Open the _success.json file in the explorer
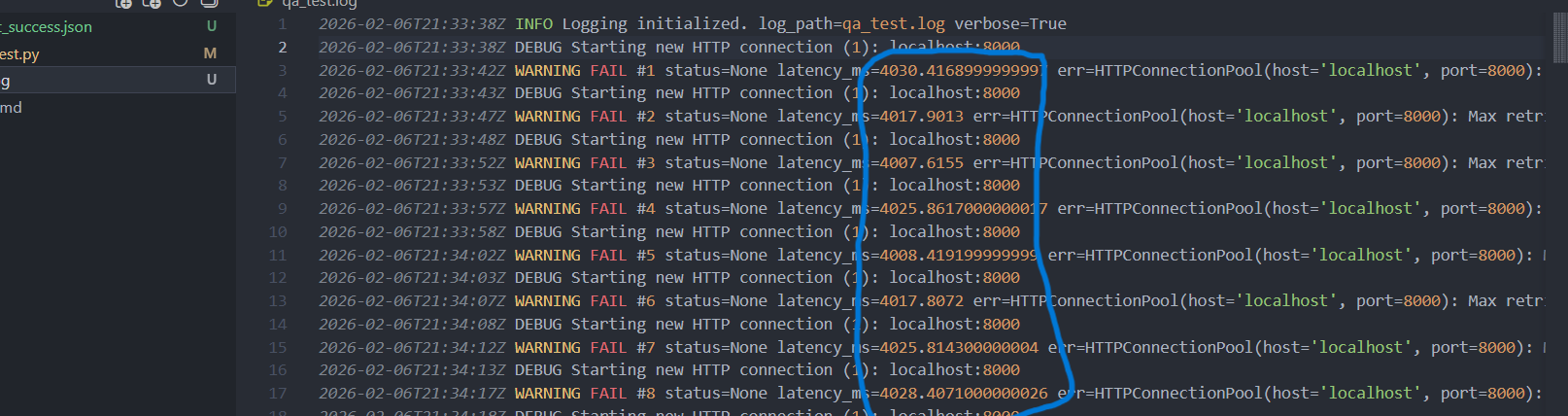Image resolution: width=1568 pixels, height=416 pixels. (x=46, y=27)
